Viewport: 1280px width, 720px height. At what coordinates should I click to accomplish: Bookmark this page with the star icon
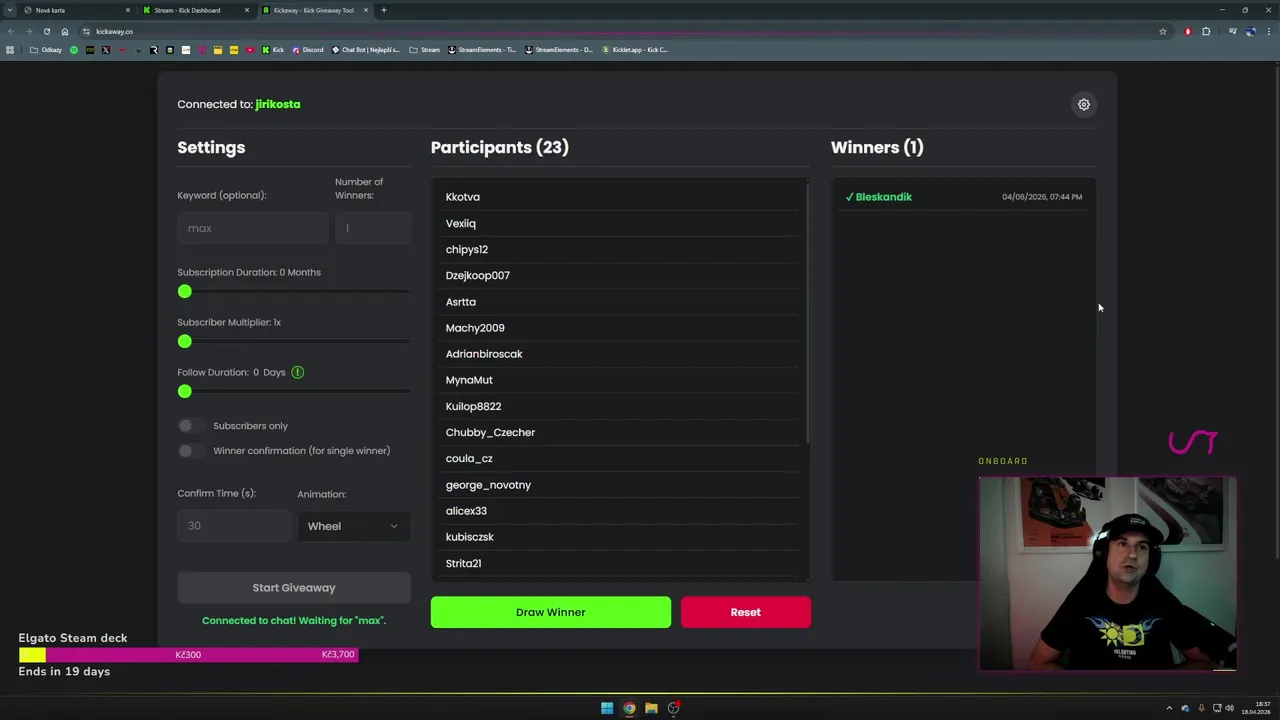tap(1163, 31)
